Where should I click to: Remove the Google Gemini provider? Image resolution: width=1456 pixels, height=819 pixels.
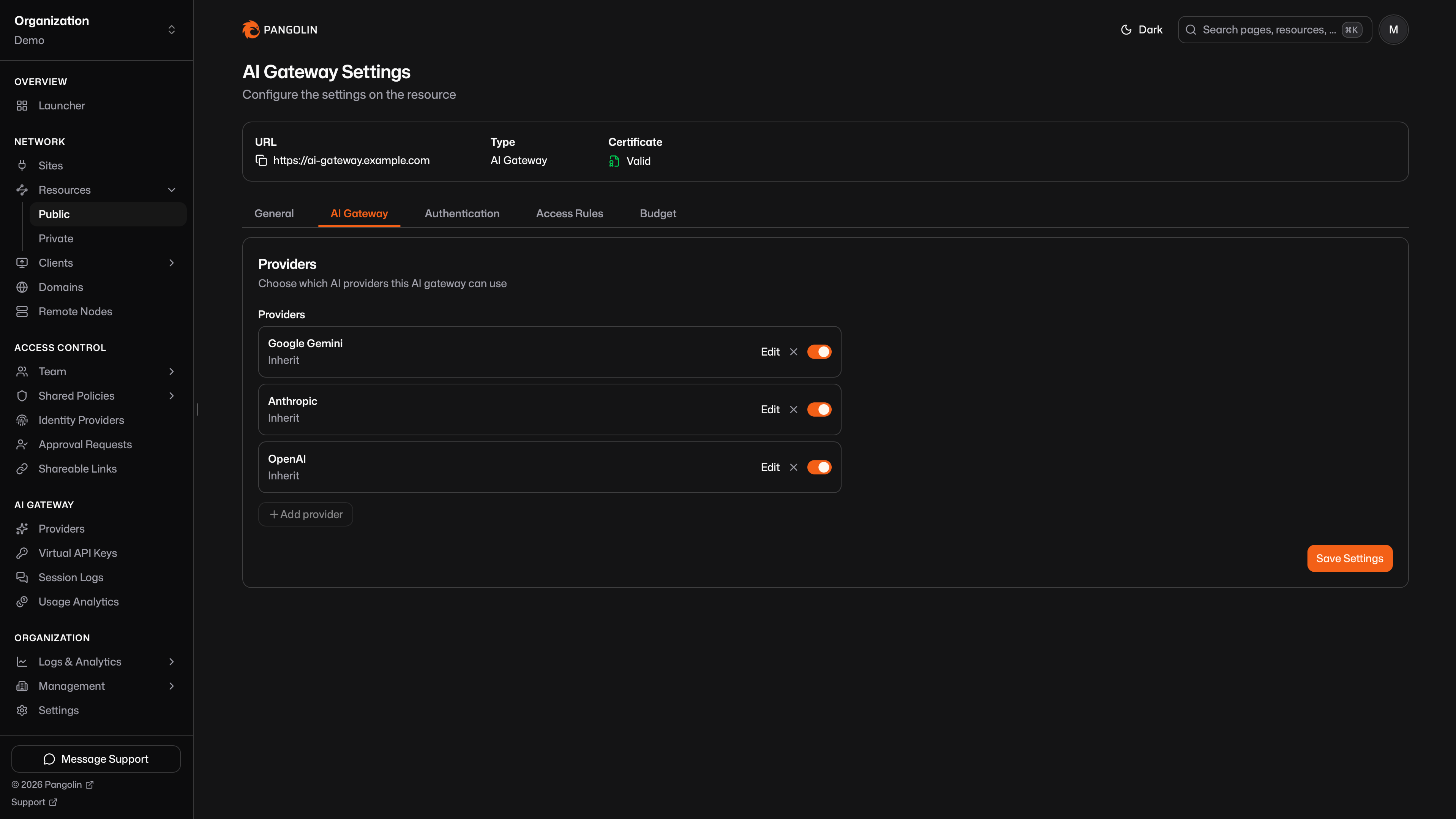coord(794,351)
